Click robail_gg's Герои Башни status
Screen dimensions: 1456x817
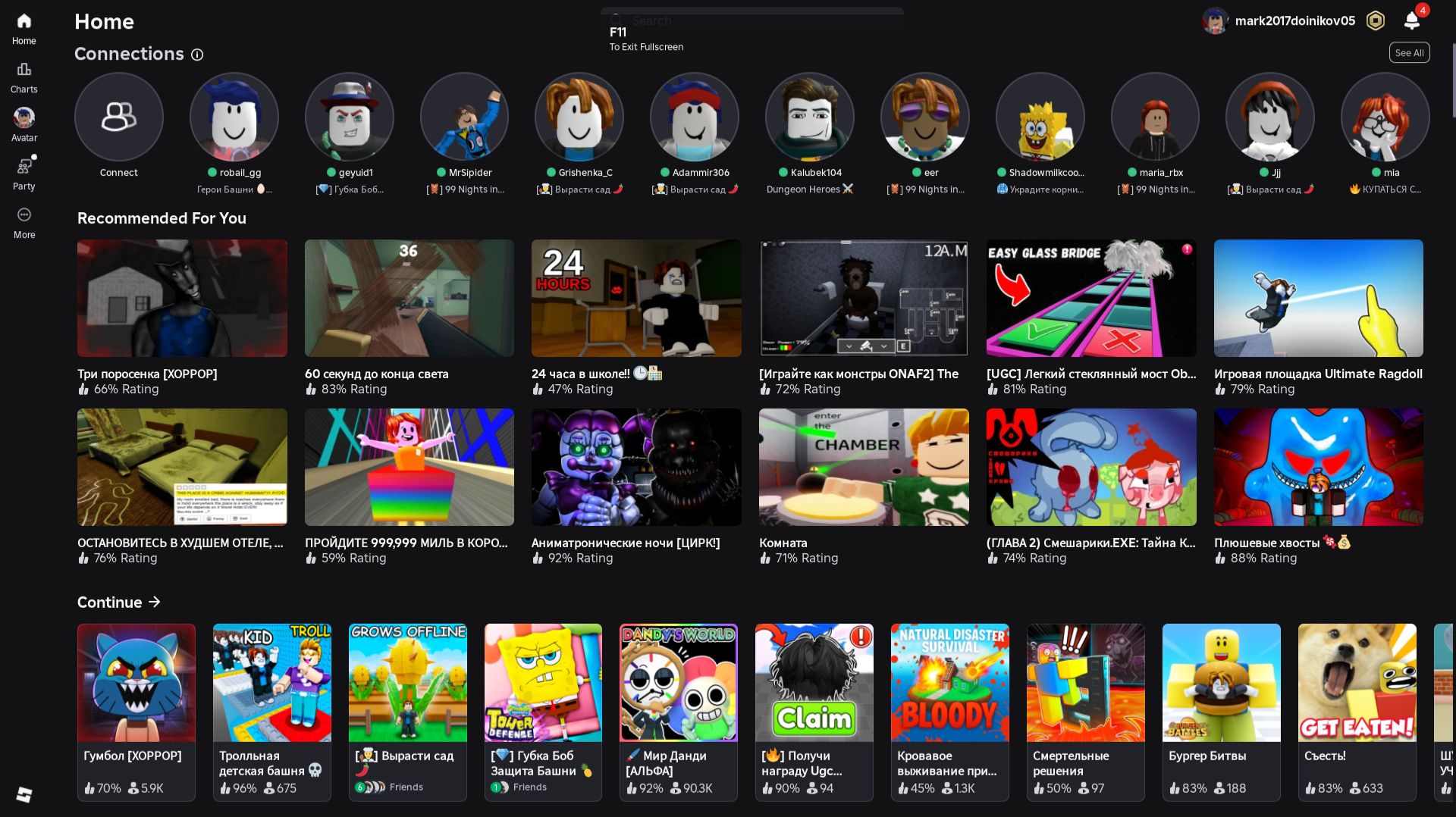tap(234, 189)
